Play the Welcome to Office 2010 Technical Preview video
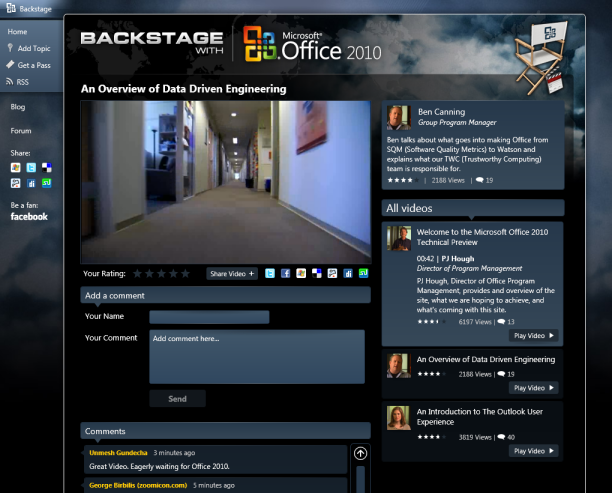This screenshot has height=493, width=612. point(534,335)
